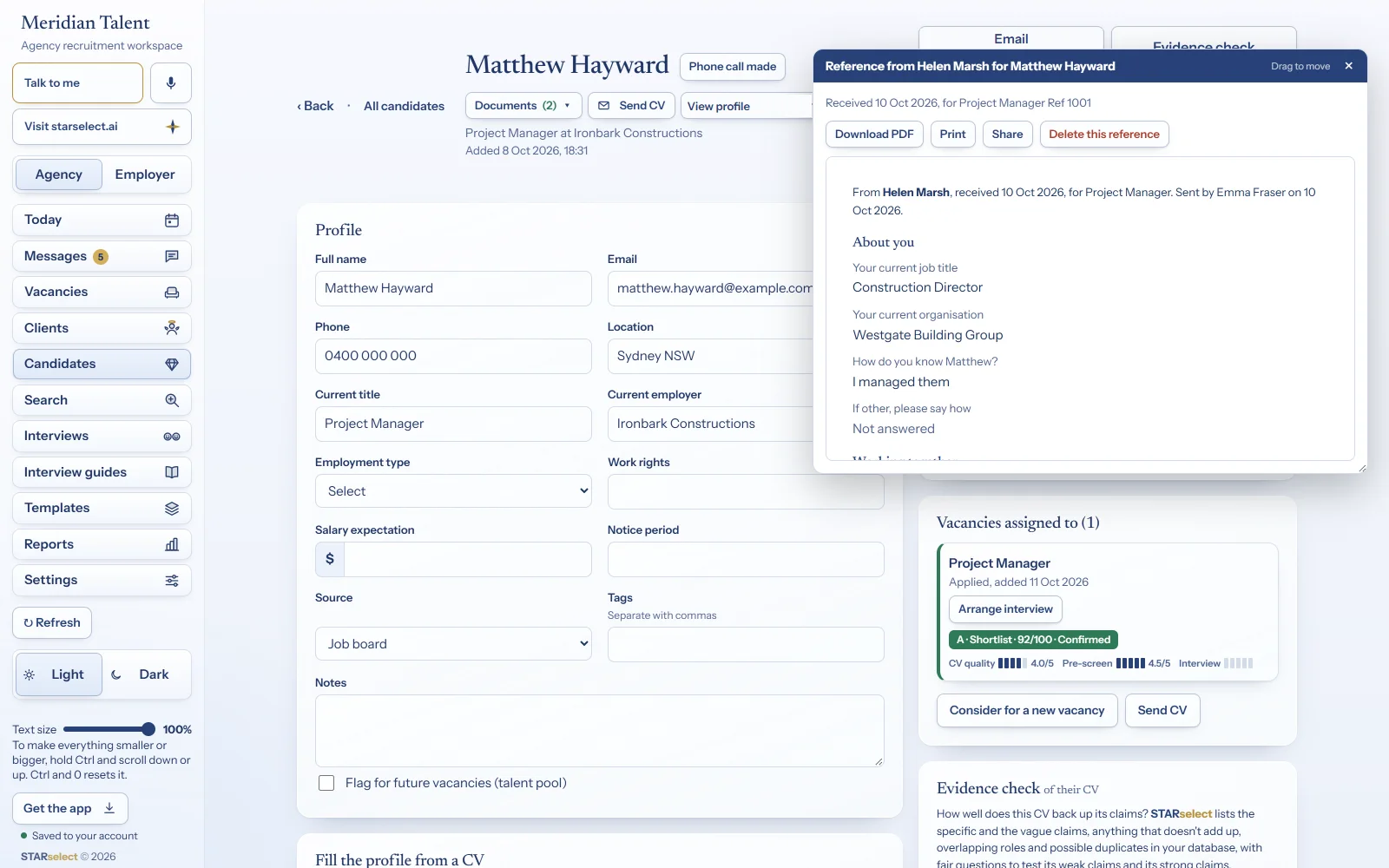The image size is (1389, 868).
Task: Open Candidates via the diamond icon
Action: click(172, 365)
